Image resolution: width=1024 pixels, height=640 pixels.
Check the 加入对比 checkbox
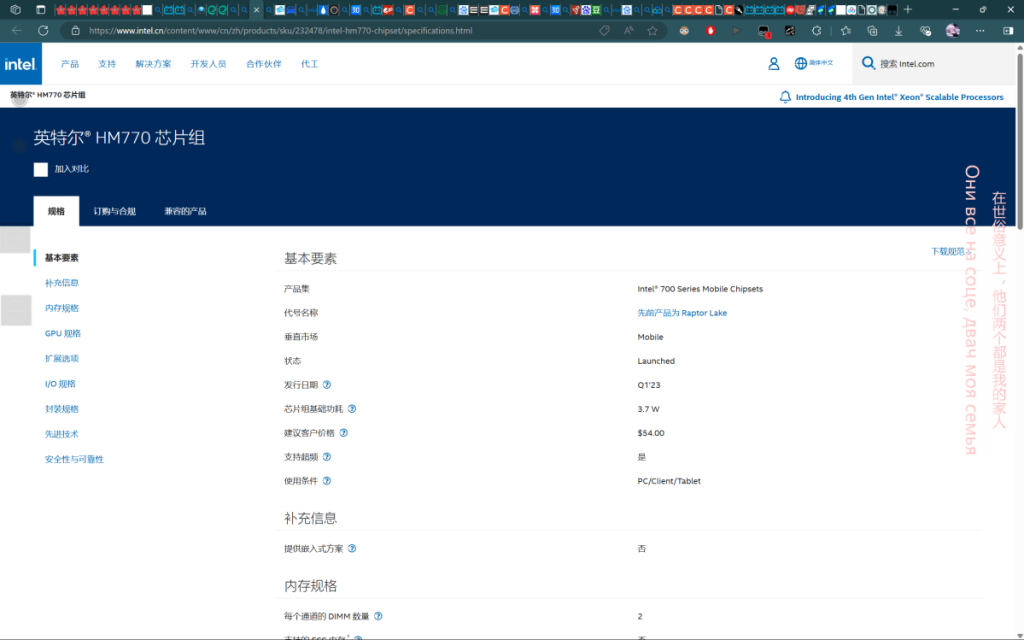pyautogui.click(x=40, y=169)
